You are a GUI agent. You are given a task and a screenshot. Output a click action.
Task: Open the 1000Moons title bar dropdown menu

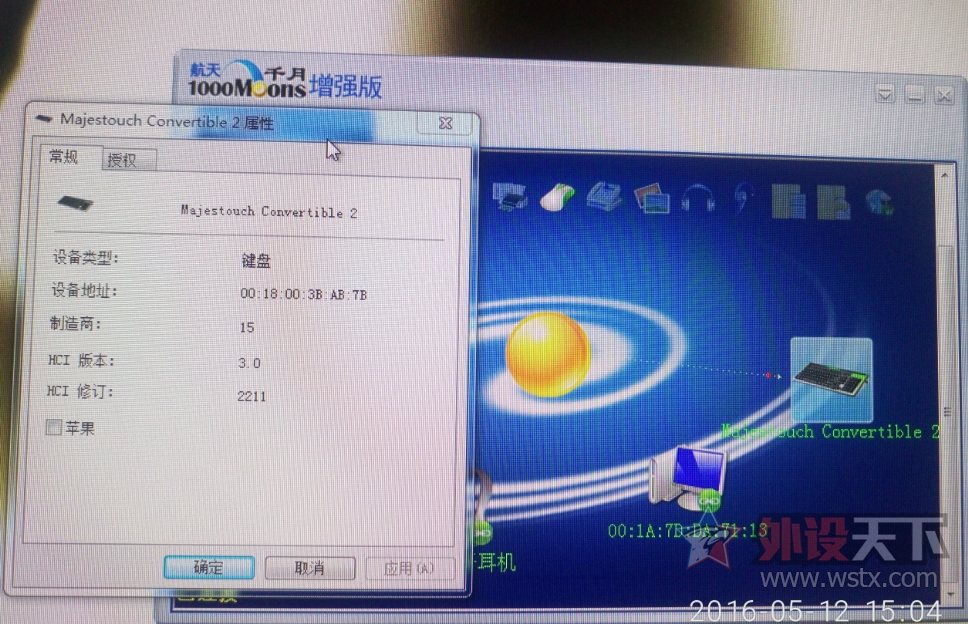[885, 94]
